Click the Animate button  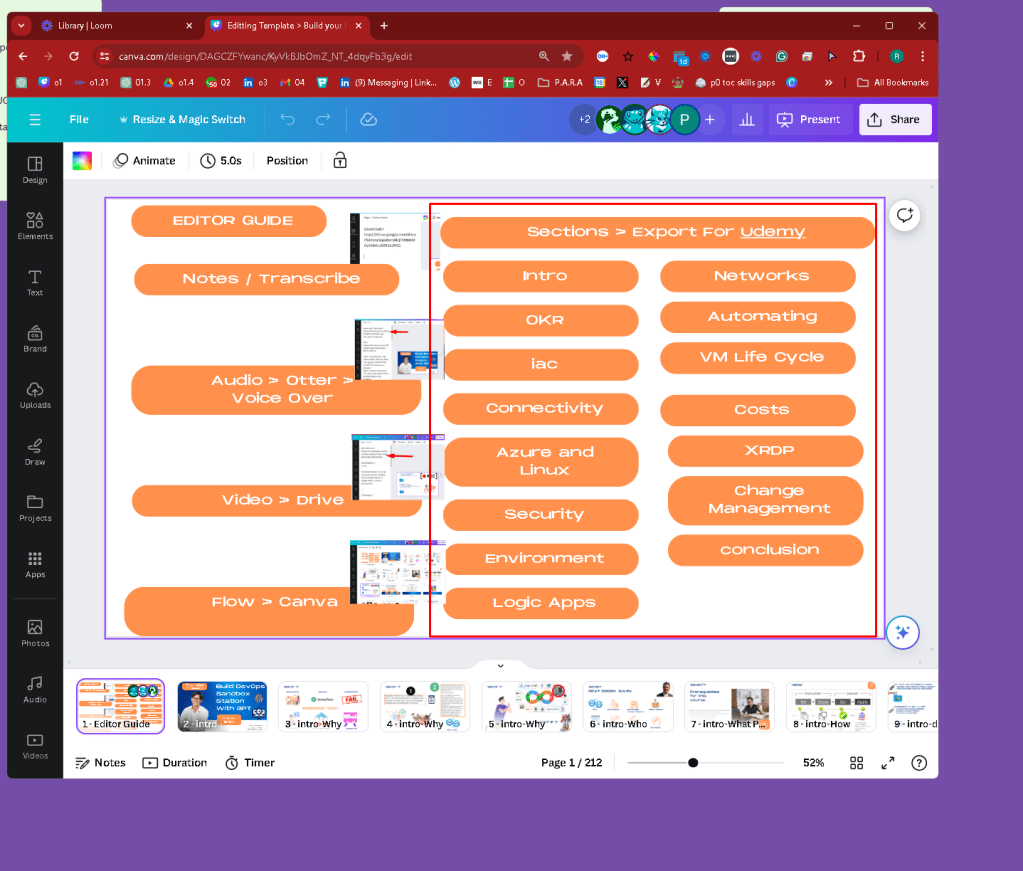coord(145,160)
